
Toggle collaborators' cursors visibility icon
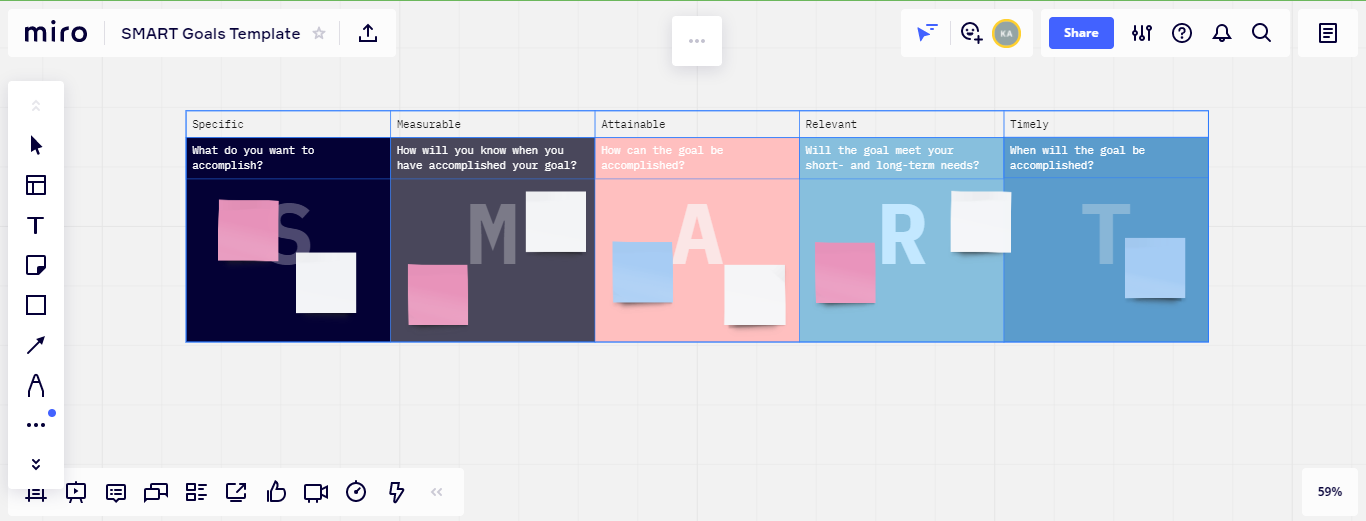click(x=928, y=33)
